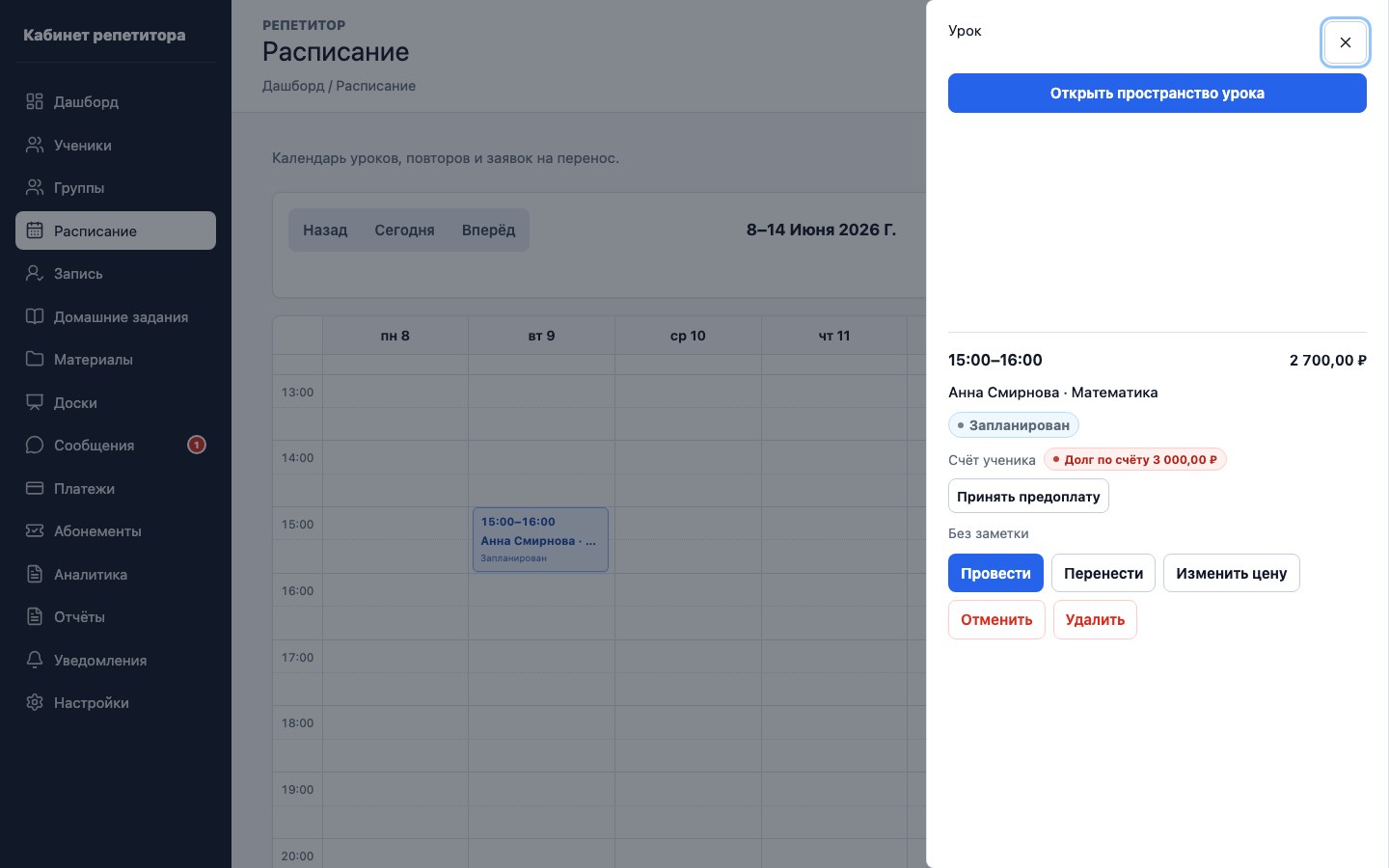1389x868 pixels.
Task: Open Сообщения chat bubble icon
Action: pyautogui.click(x=35, y=445)
